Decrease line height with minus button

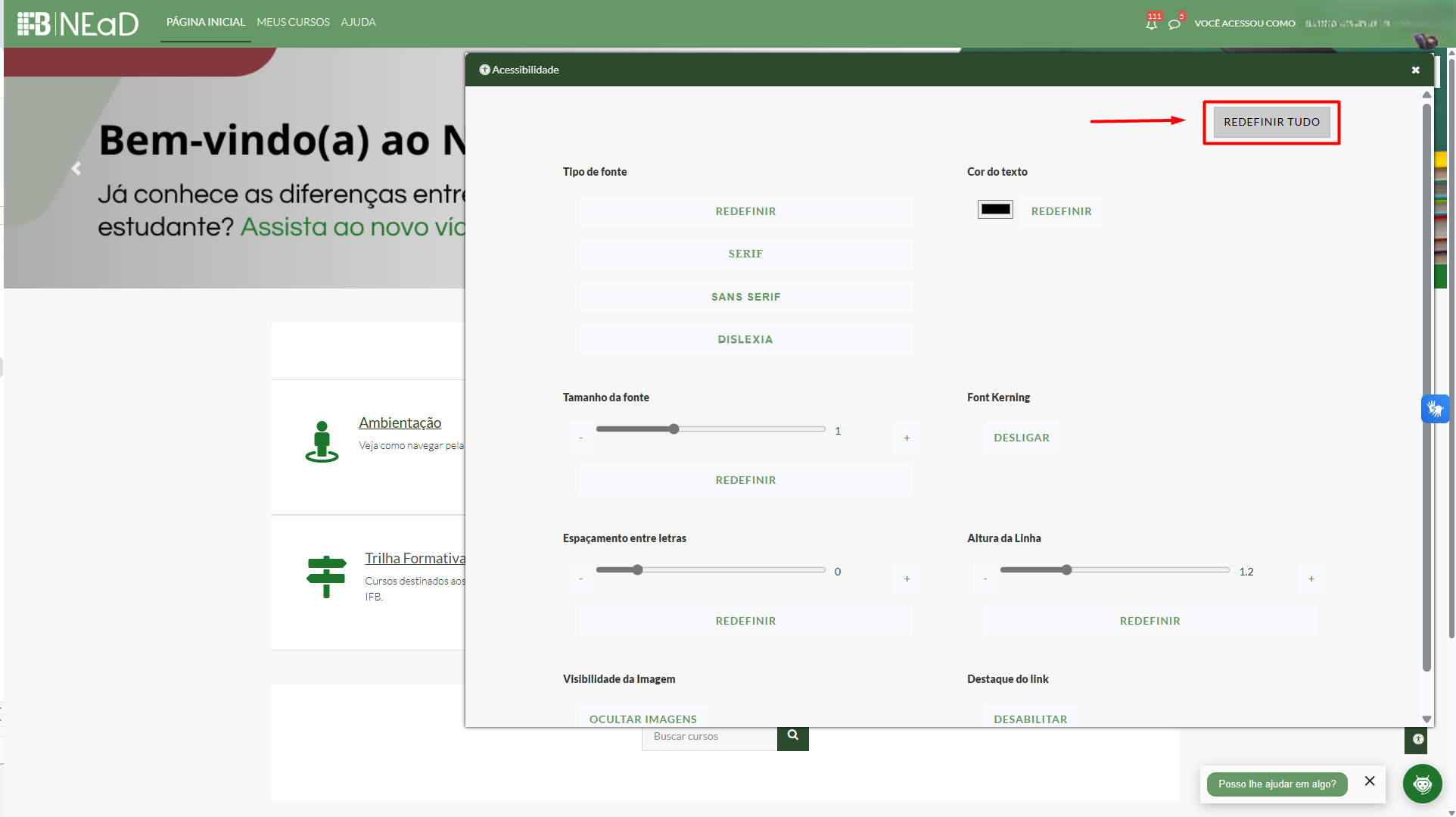pos(985,579)
